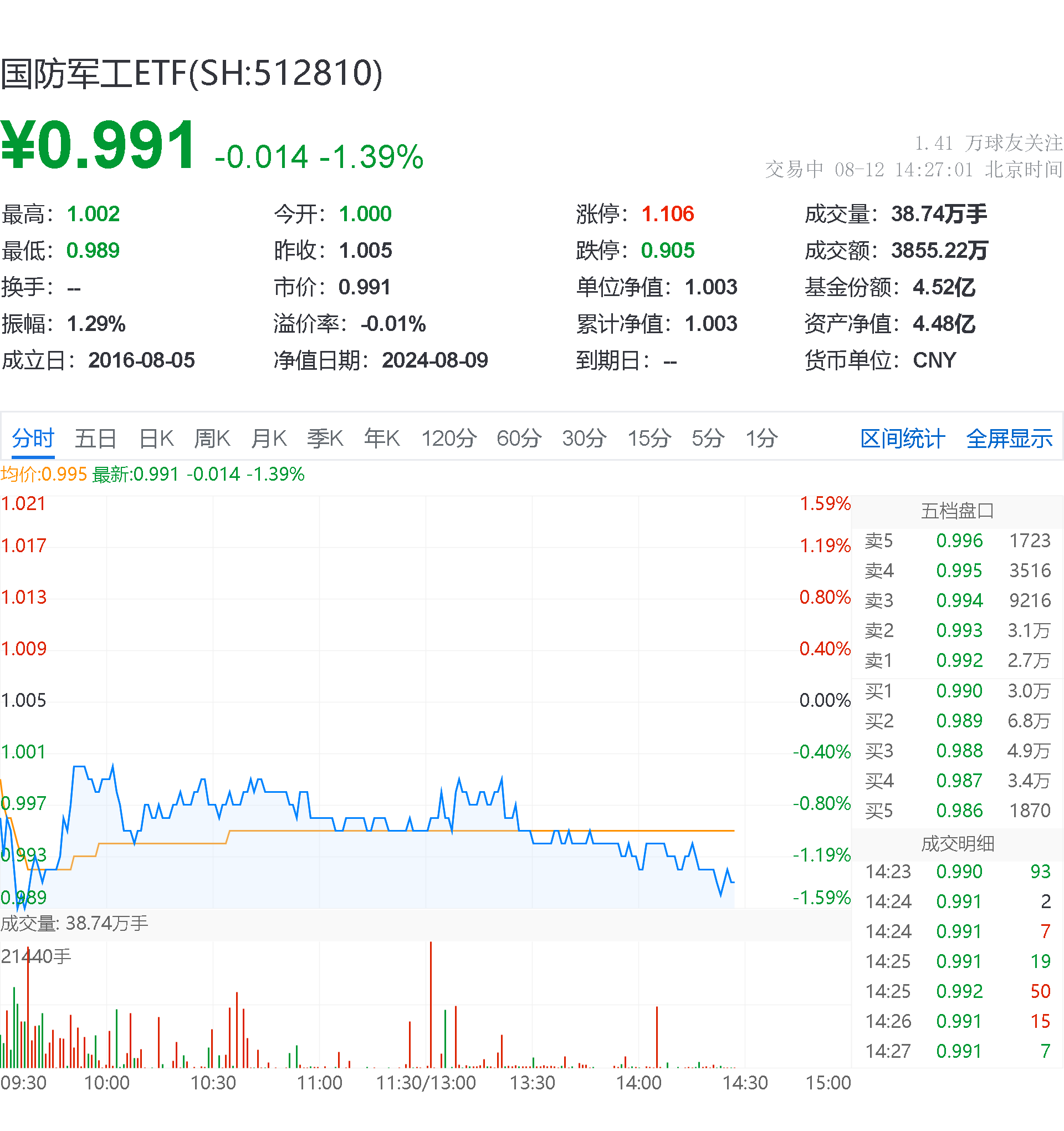This screenshot has width=1064, height=1131.
Task: Open the 1分 minute chart
Action: coord(761,439)
